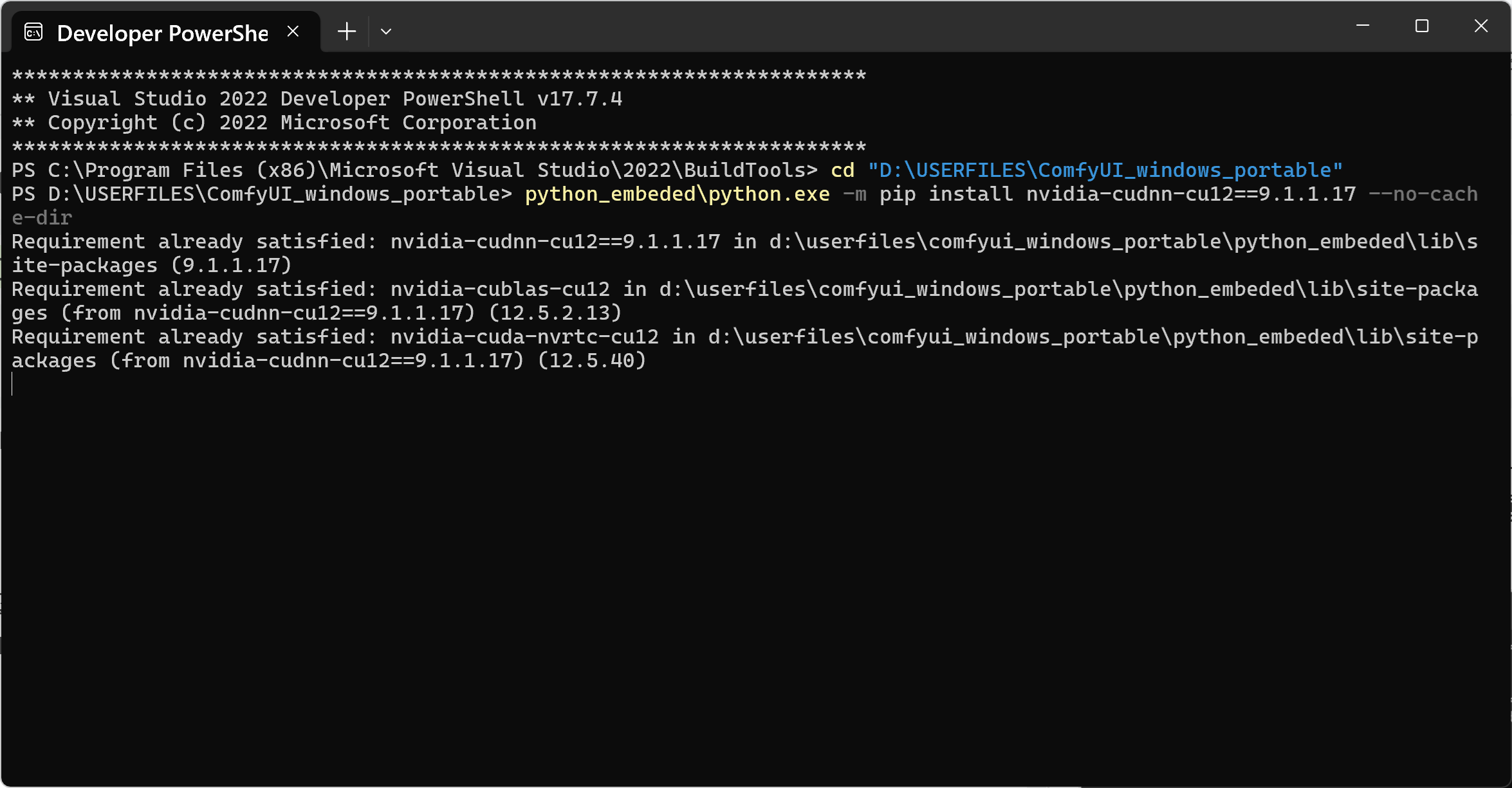Click the yellow python.exe command text
1512x788 pixels.
coord(677,194)
